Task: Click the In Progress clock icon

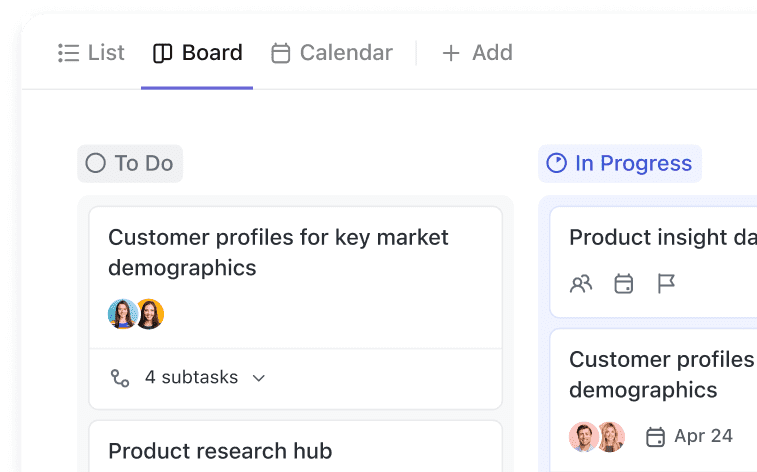Action: [x=556, y=163]
